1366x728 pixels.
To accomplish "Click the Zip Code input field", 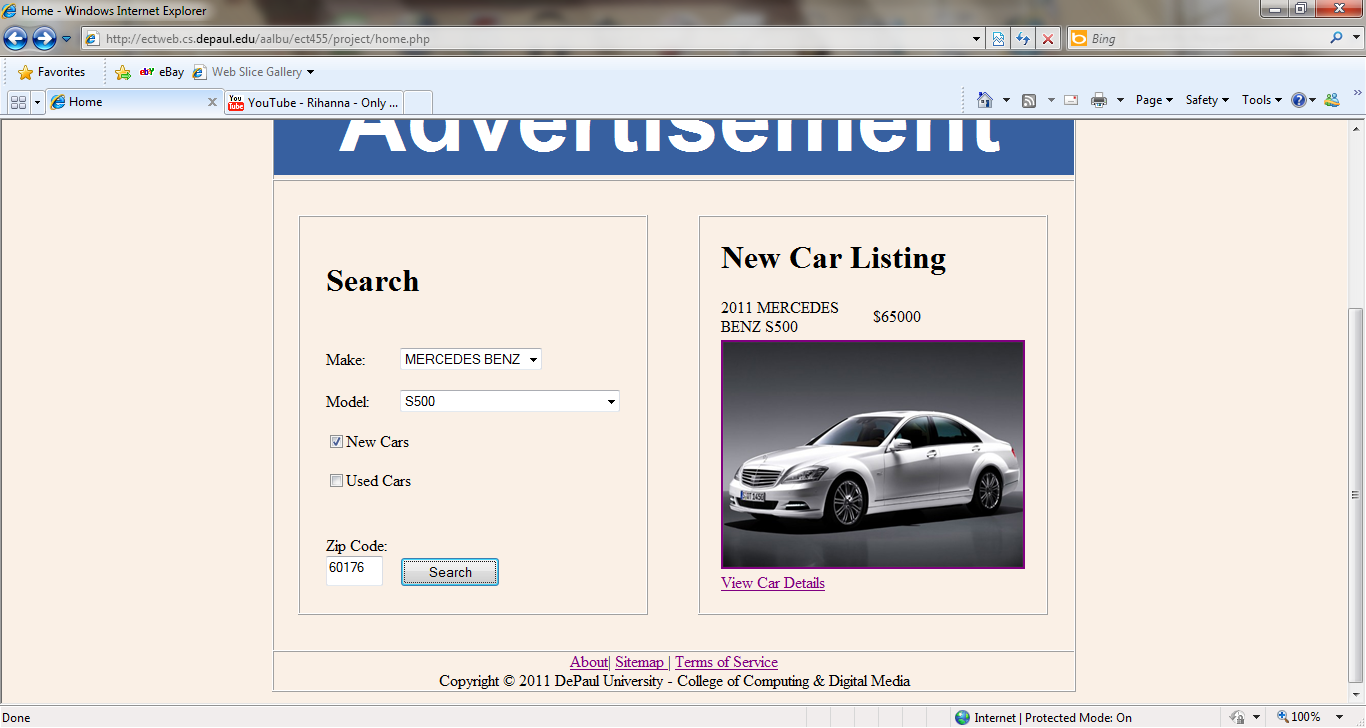I will pos(354,571).
